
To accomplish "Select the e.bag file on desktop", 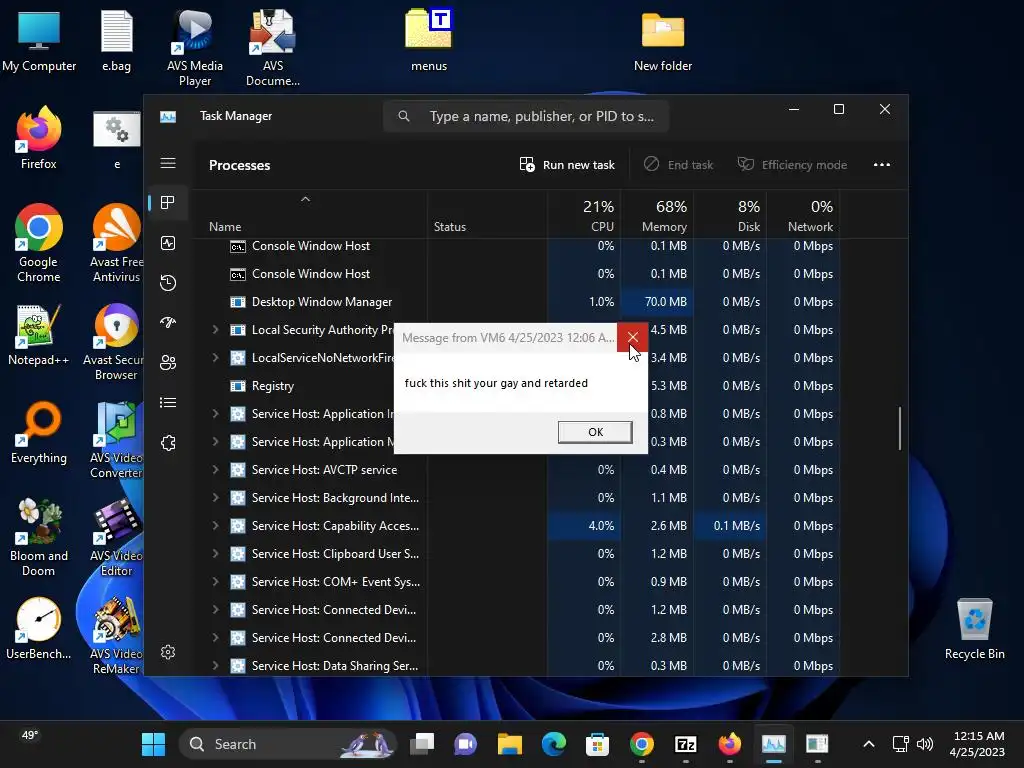I will tap(116, 40).
